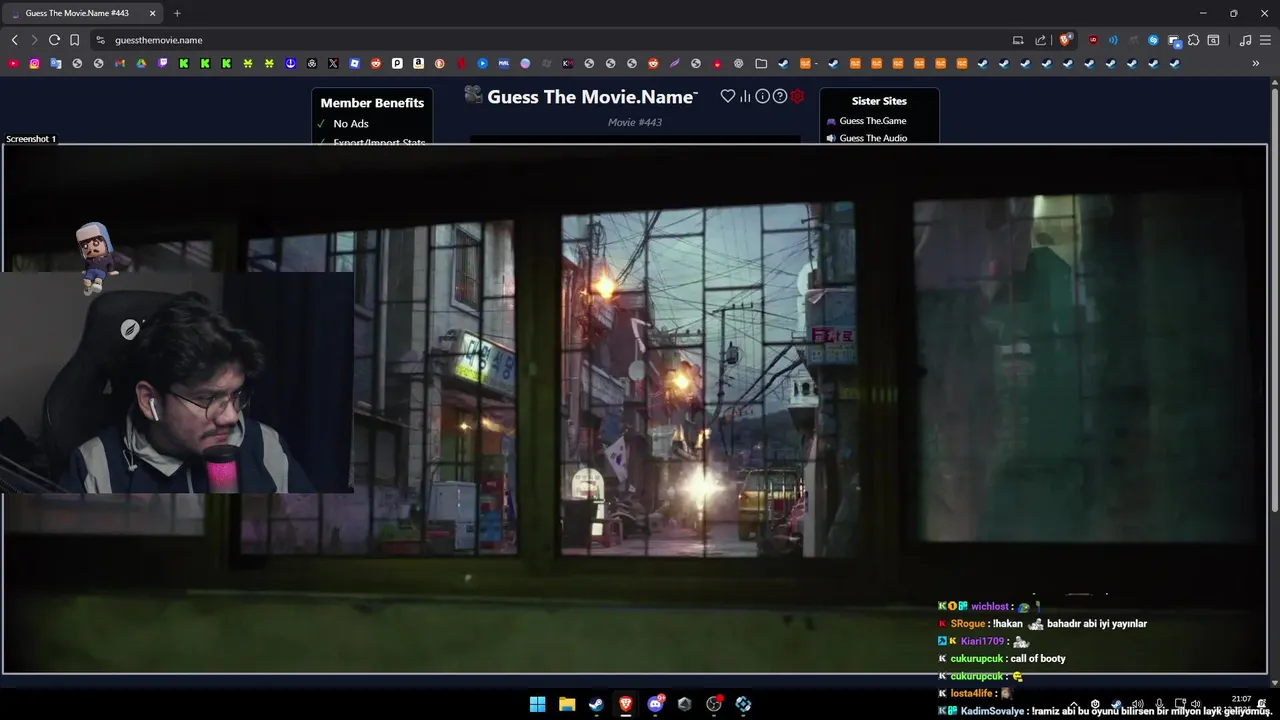Image resolution: width=1280 pixels, height=720 pixels.
Task: Open the bookmarks folder icon
Action: 761,63
